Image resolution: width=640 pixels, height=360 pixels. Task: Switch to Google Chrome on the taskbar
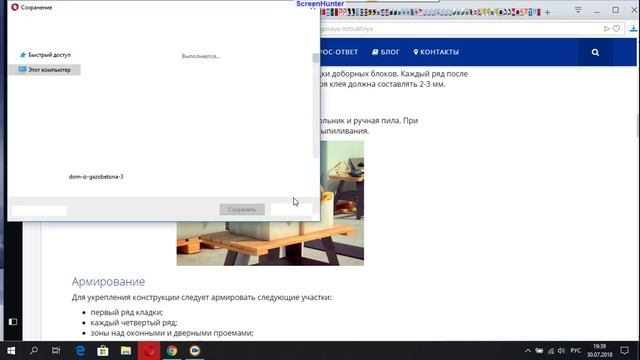click(172, 351)
